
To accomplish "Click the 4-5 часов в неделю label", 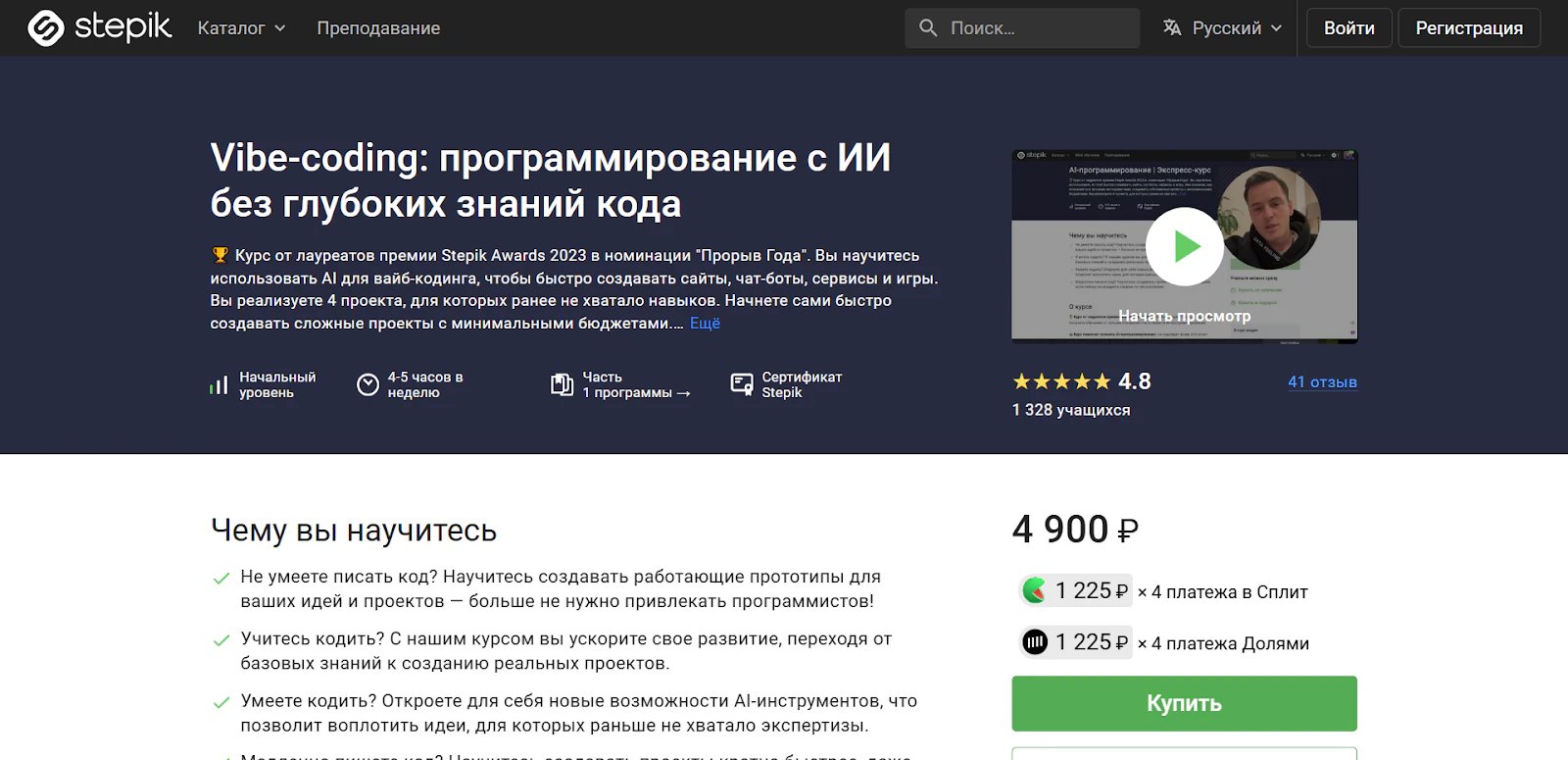I will (425, 384).
